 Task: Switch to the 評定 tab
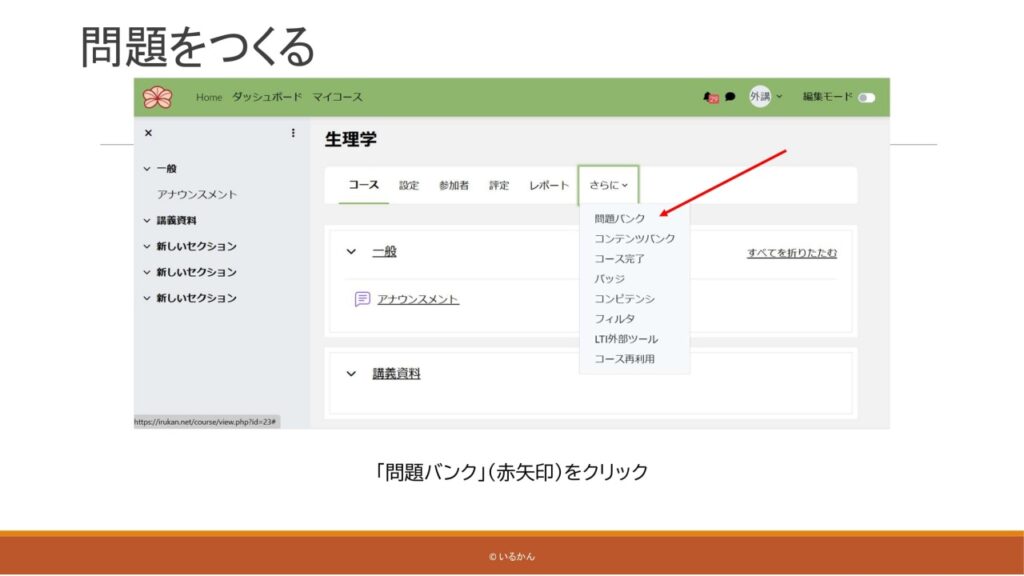click(x=499, y=185)
